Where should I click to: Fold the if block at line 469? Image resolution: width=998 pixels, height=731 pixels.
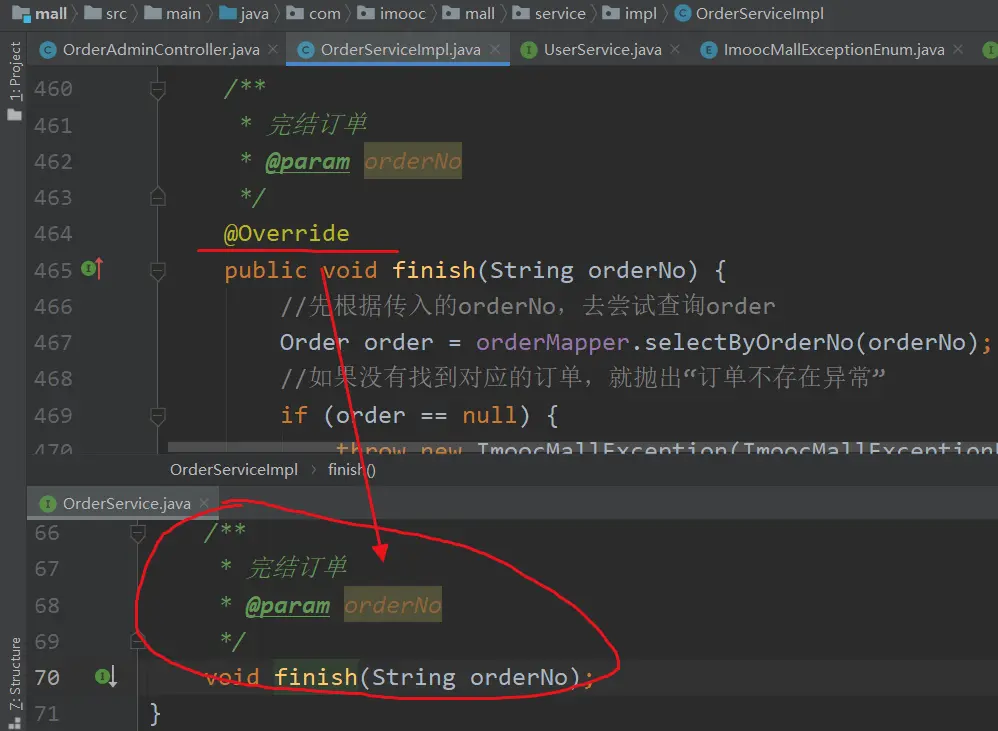157,415
